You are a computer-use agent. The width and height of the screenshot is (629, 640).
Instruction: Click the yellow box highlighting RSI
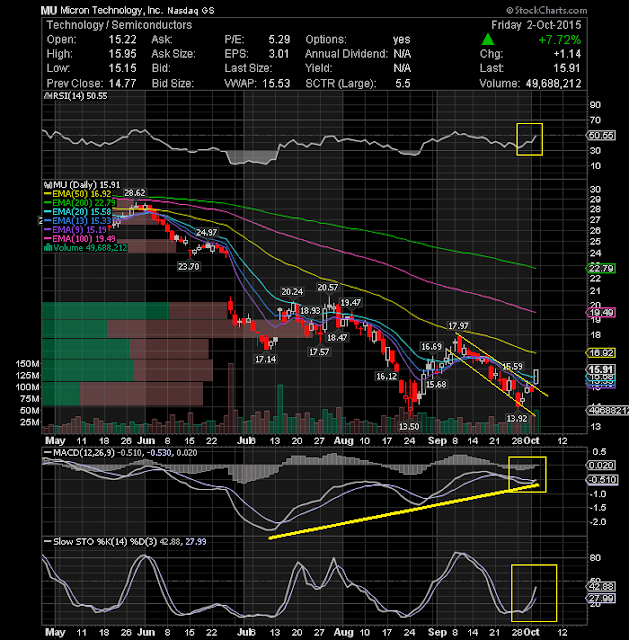pyautogui.click(x=529, y=139)
